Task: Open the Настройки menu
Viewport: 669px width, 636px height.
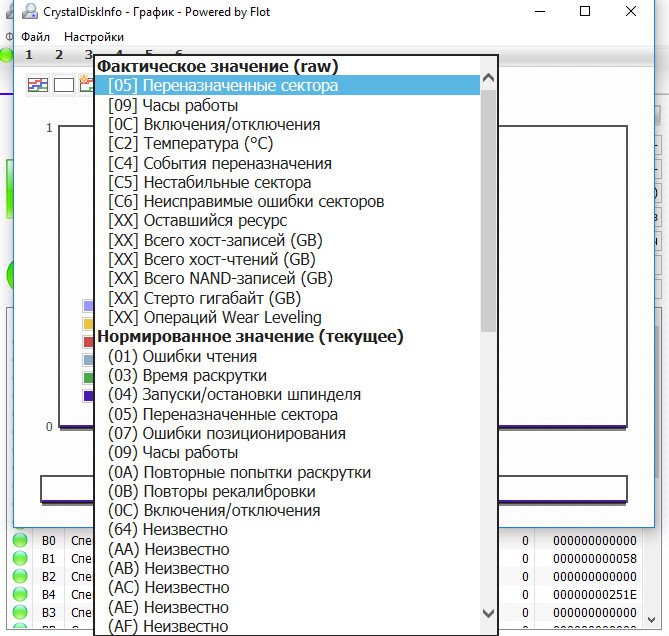Action: [x=94, y=37]
